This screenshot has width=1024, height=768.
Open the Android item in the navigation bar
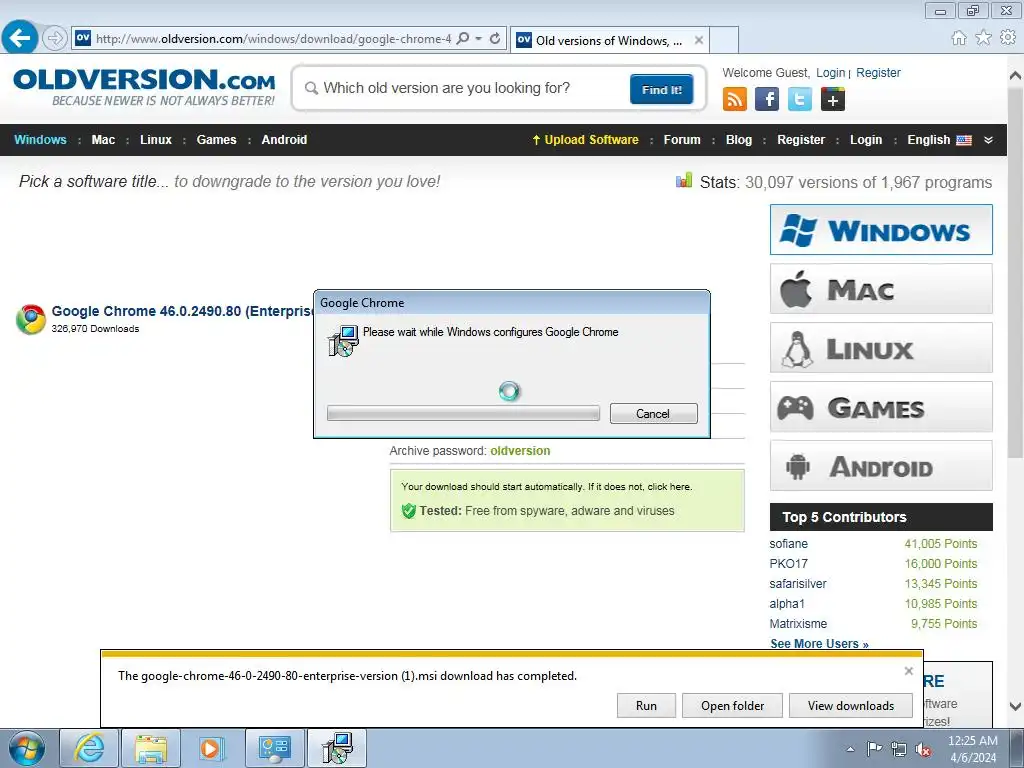[284, 140]
